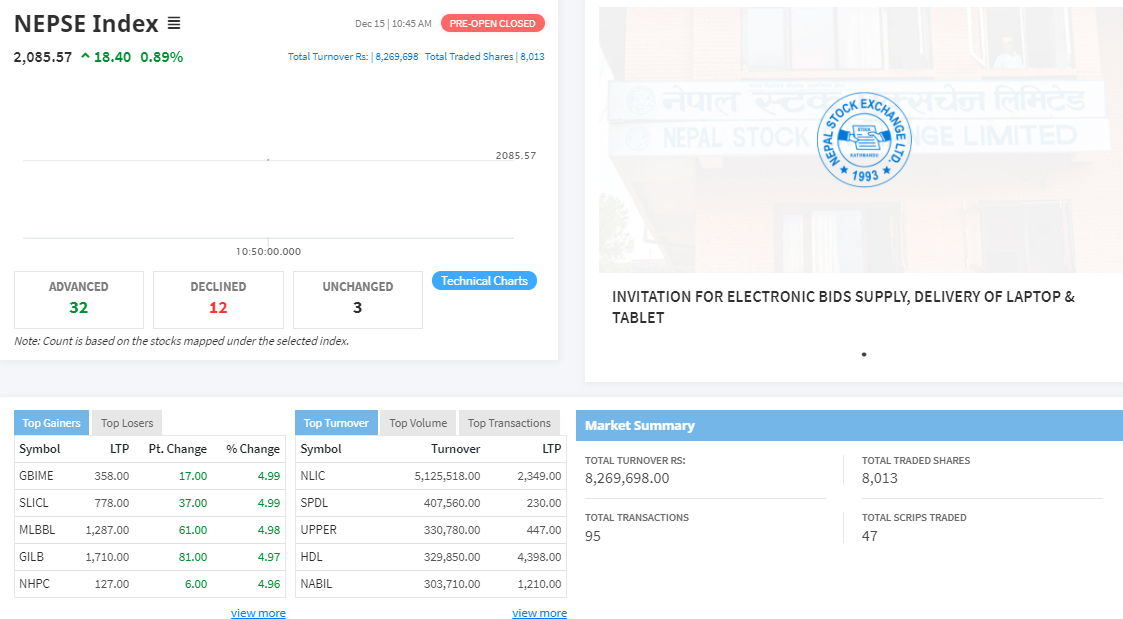Click the DECLINED count box
Viewport: 1123px width, 619px height.
pos(218,299)
